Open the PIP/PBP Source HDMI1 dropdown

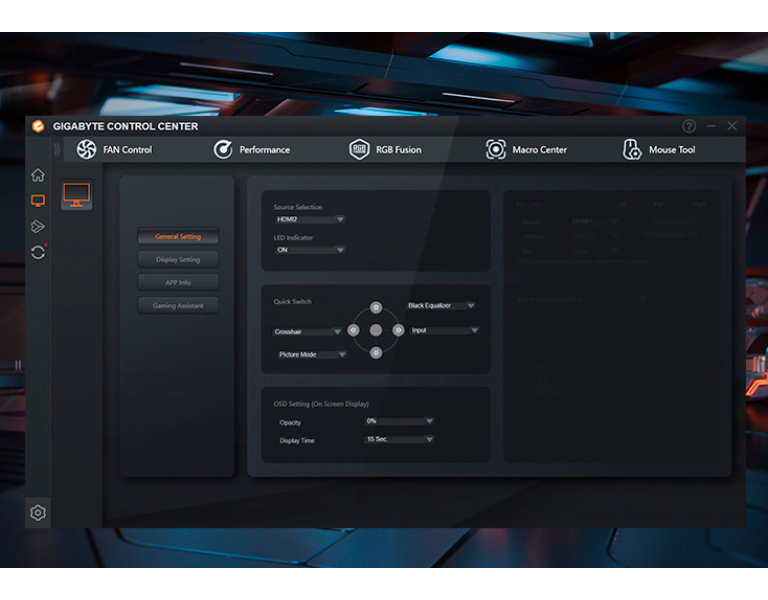[594, 221]
